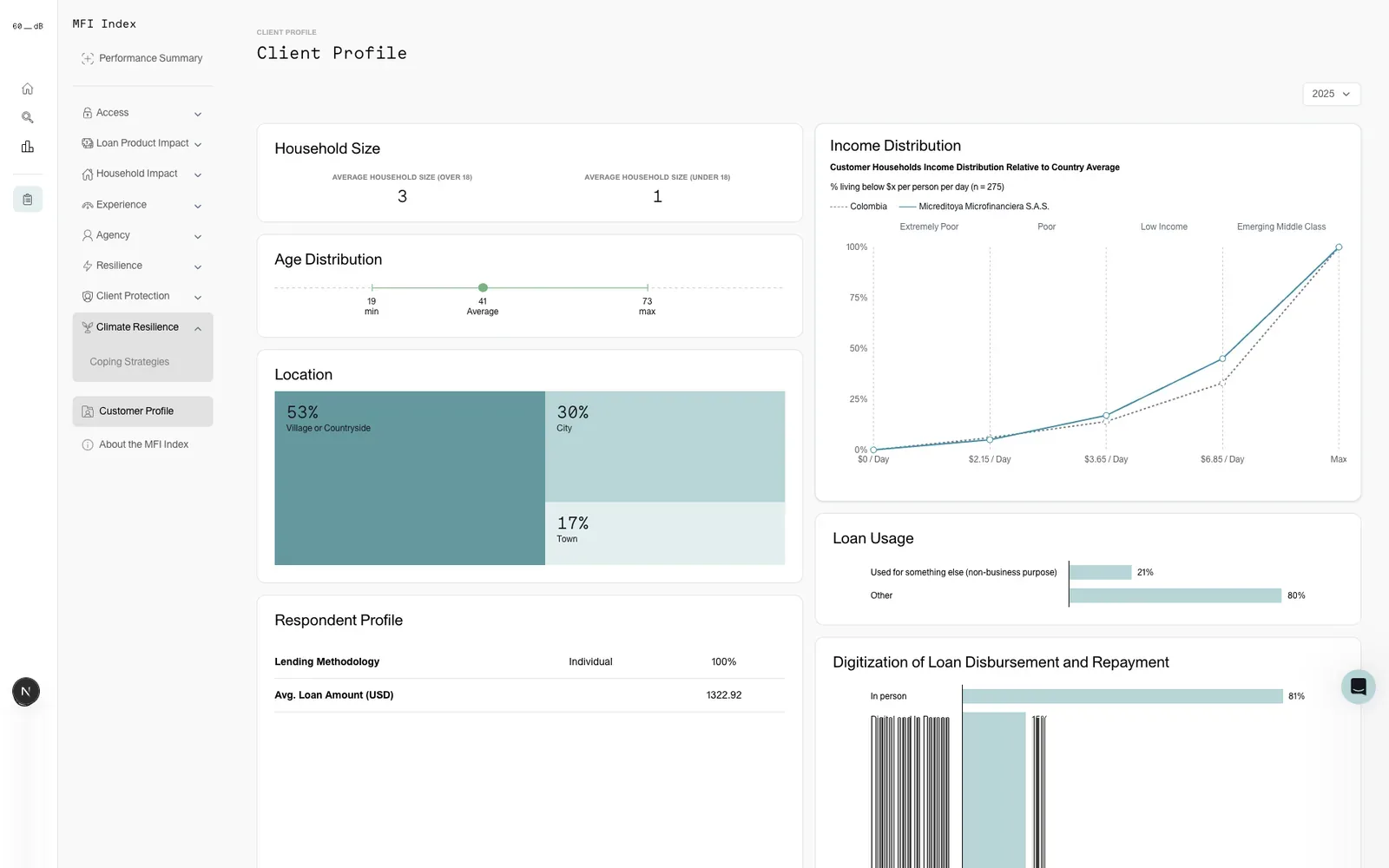Click the Household Impact house icon

(88, 174)
